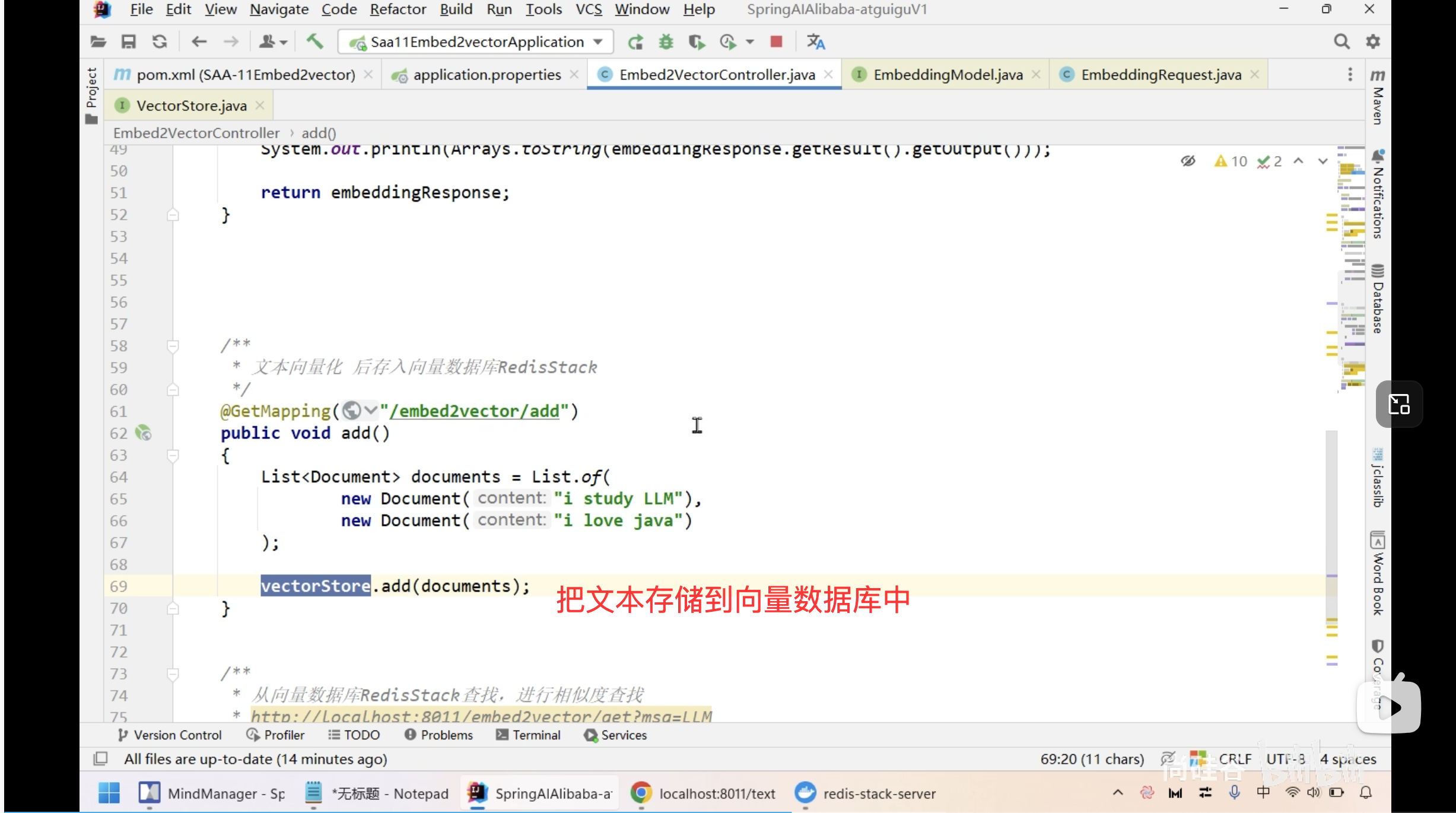Toggle the eye inspection visibility icon
Image resolution: width=1456 pixels, height=813 pixels.
click(x=1188, y=161)
